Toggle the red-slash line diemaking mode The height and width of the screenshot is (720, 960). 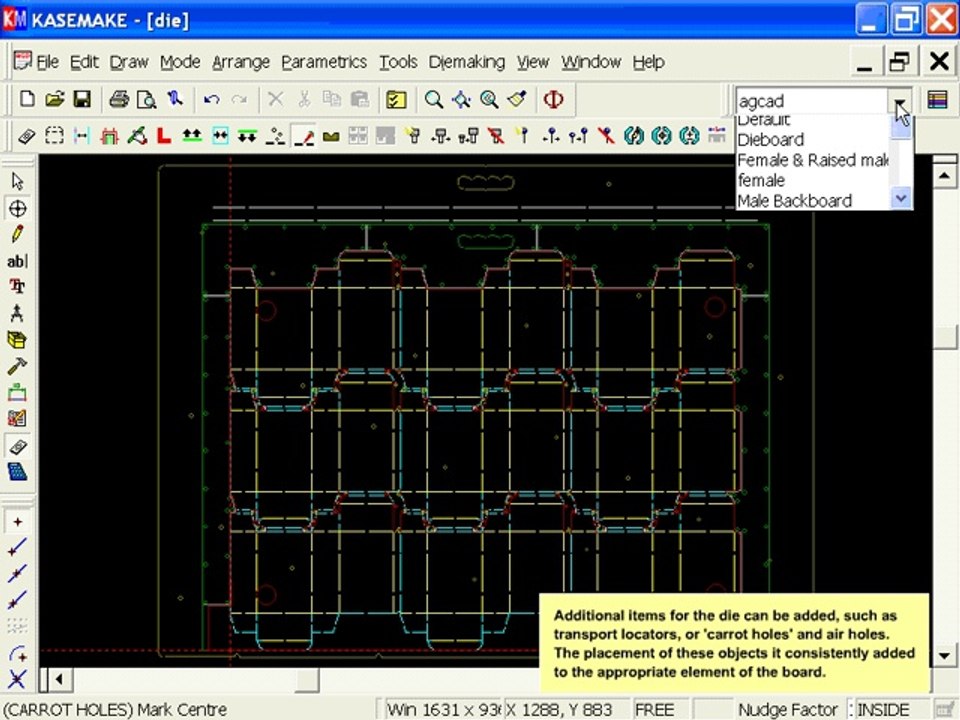tap(304, 136)
